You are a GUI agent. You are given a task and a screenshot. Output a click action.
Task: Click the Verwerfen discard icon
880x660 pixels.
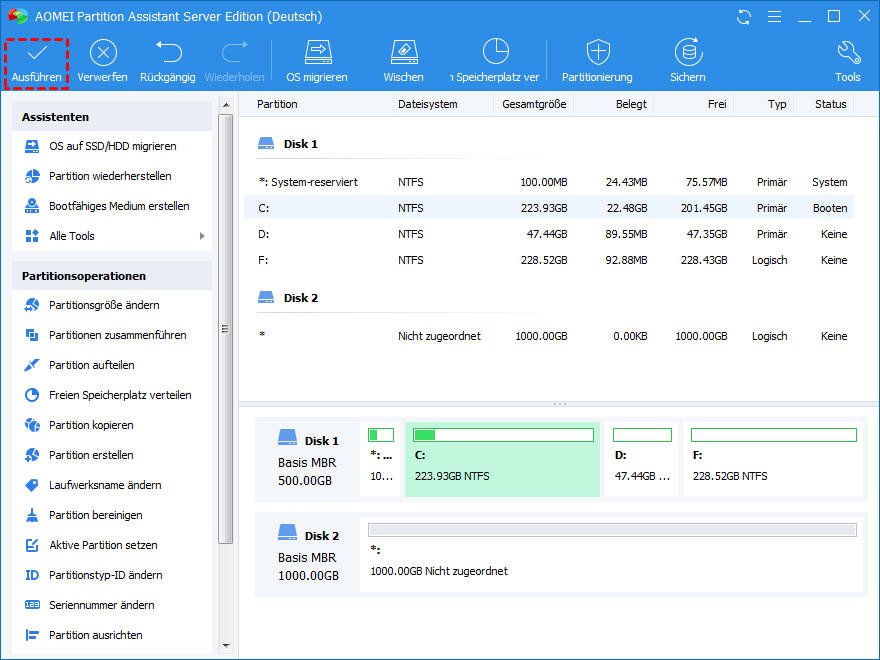(x=103, y=53)
